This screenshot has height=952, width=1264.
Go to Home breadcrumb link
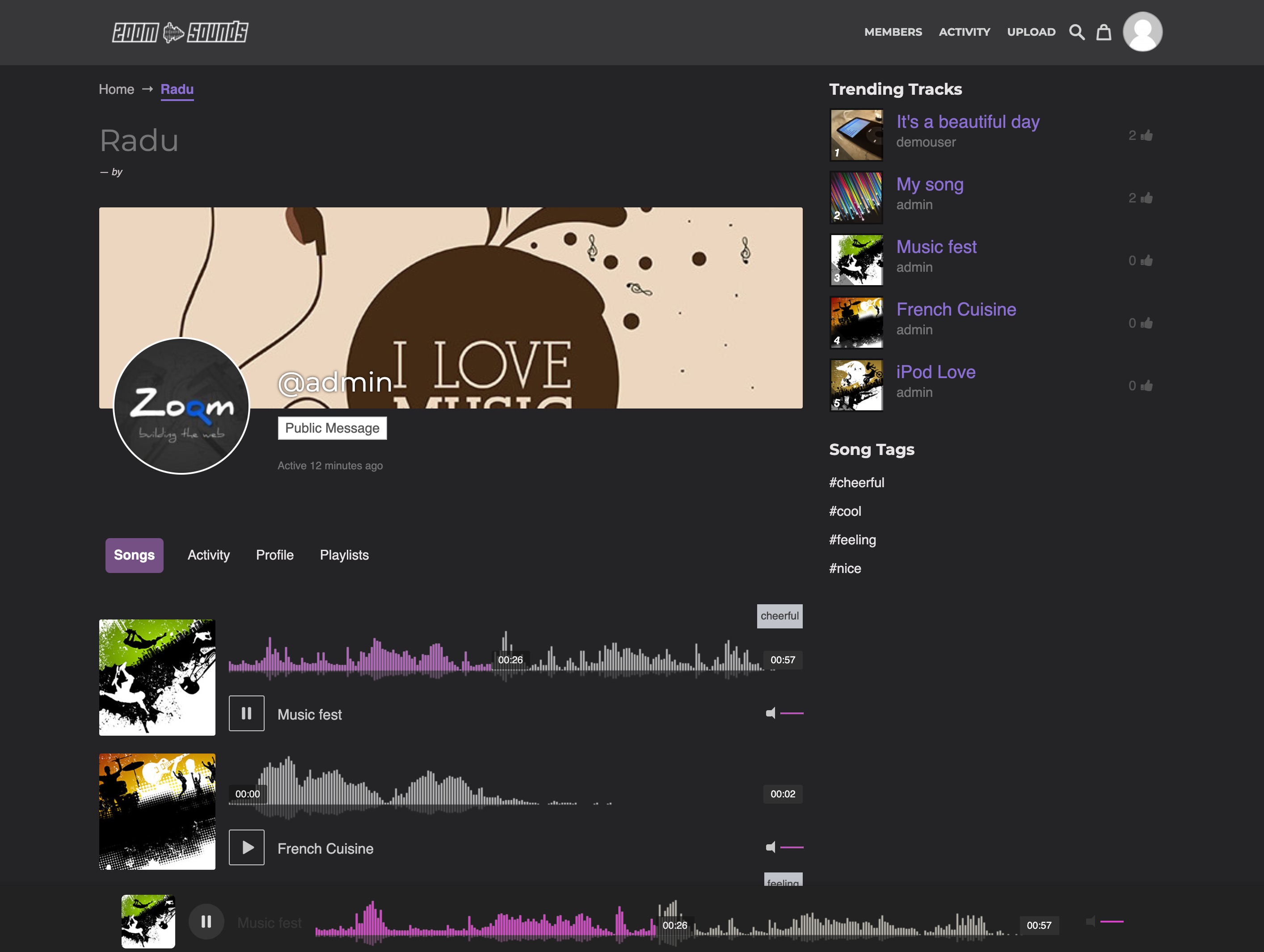pos(116,89)
